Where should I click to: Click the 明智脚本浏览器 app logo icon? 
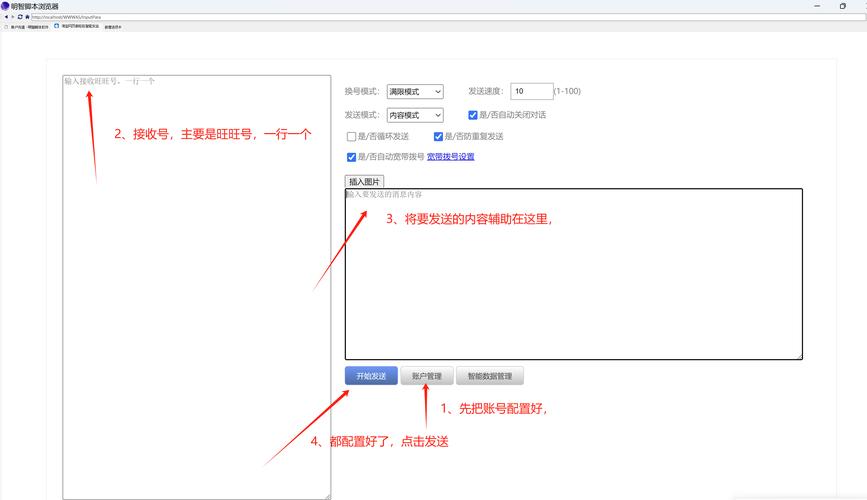pyautogui.click(x=5, y=5)
